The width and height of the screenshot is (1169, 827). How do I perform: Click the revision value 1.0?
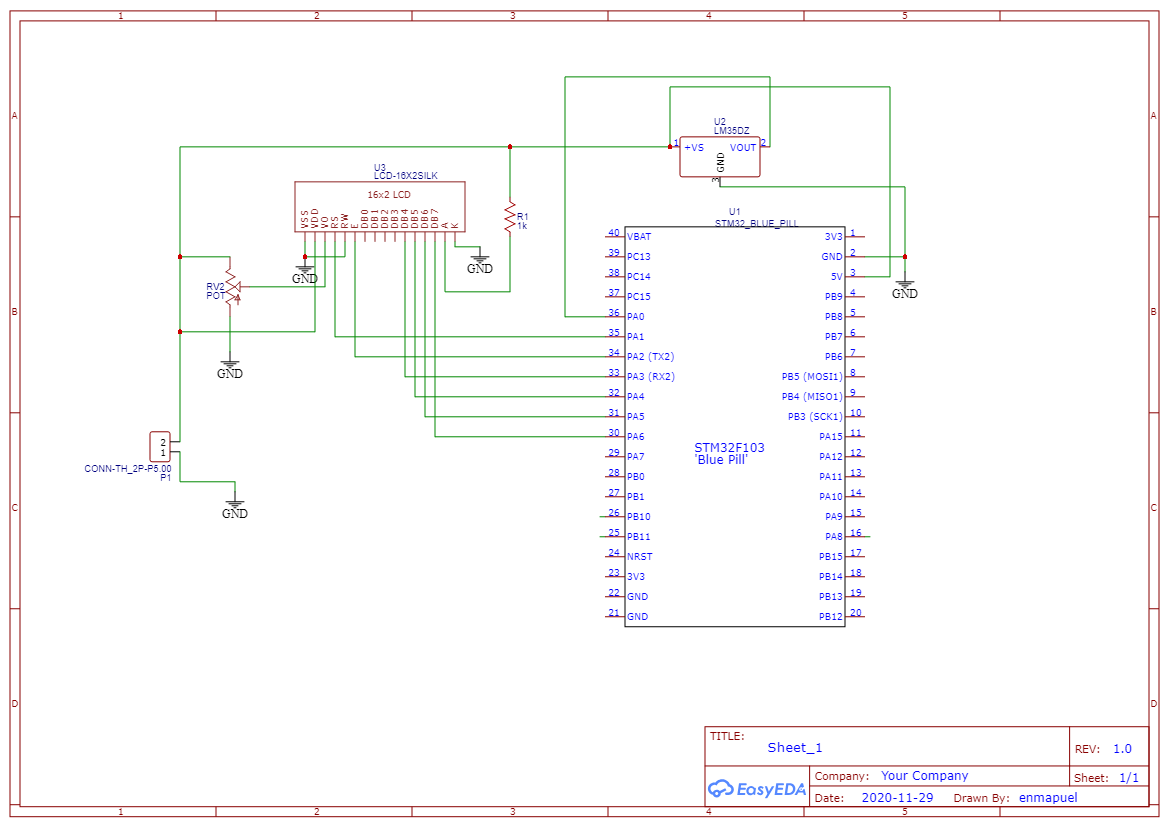pos(1125,747)
